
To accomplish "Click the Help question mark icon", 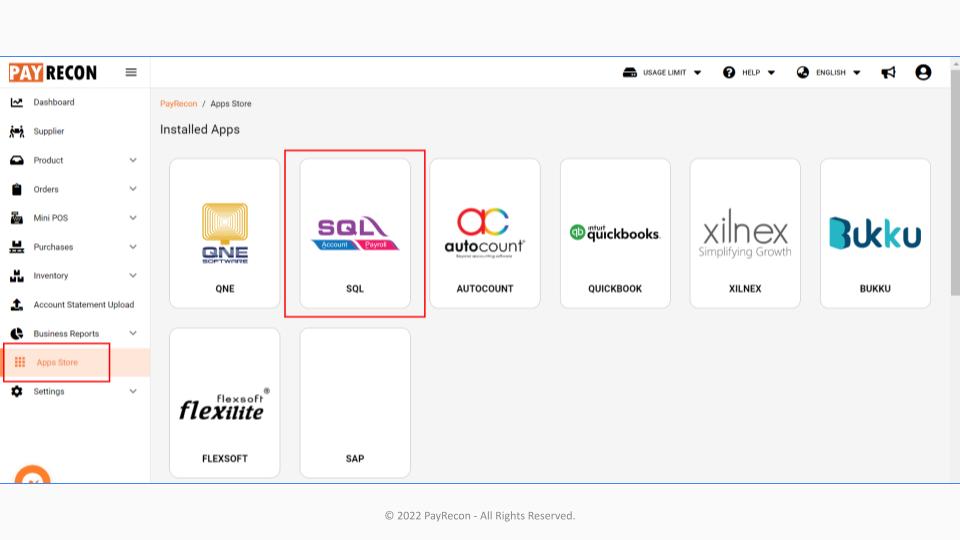I will click(729, 72).
